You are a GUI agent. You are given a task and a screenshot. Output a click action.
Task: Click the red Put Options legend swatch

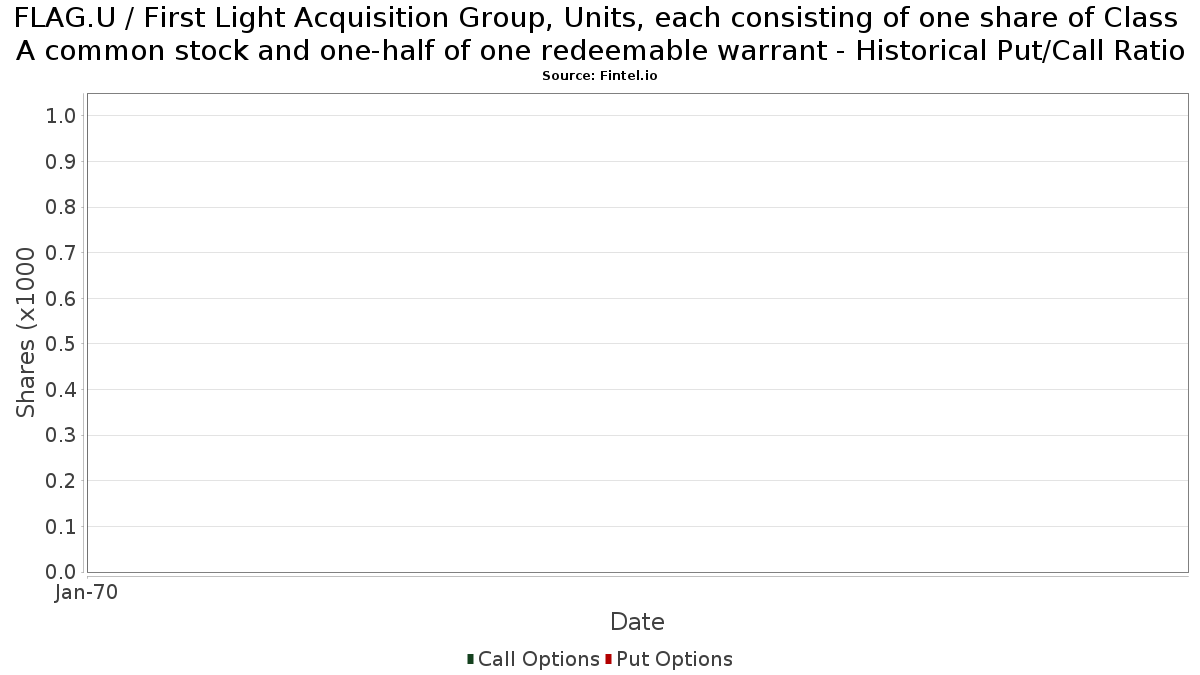[x=608, y=659]
